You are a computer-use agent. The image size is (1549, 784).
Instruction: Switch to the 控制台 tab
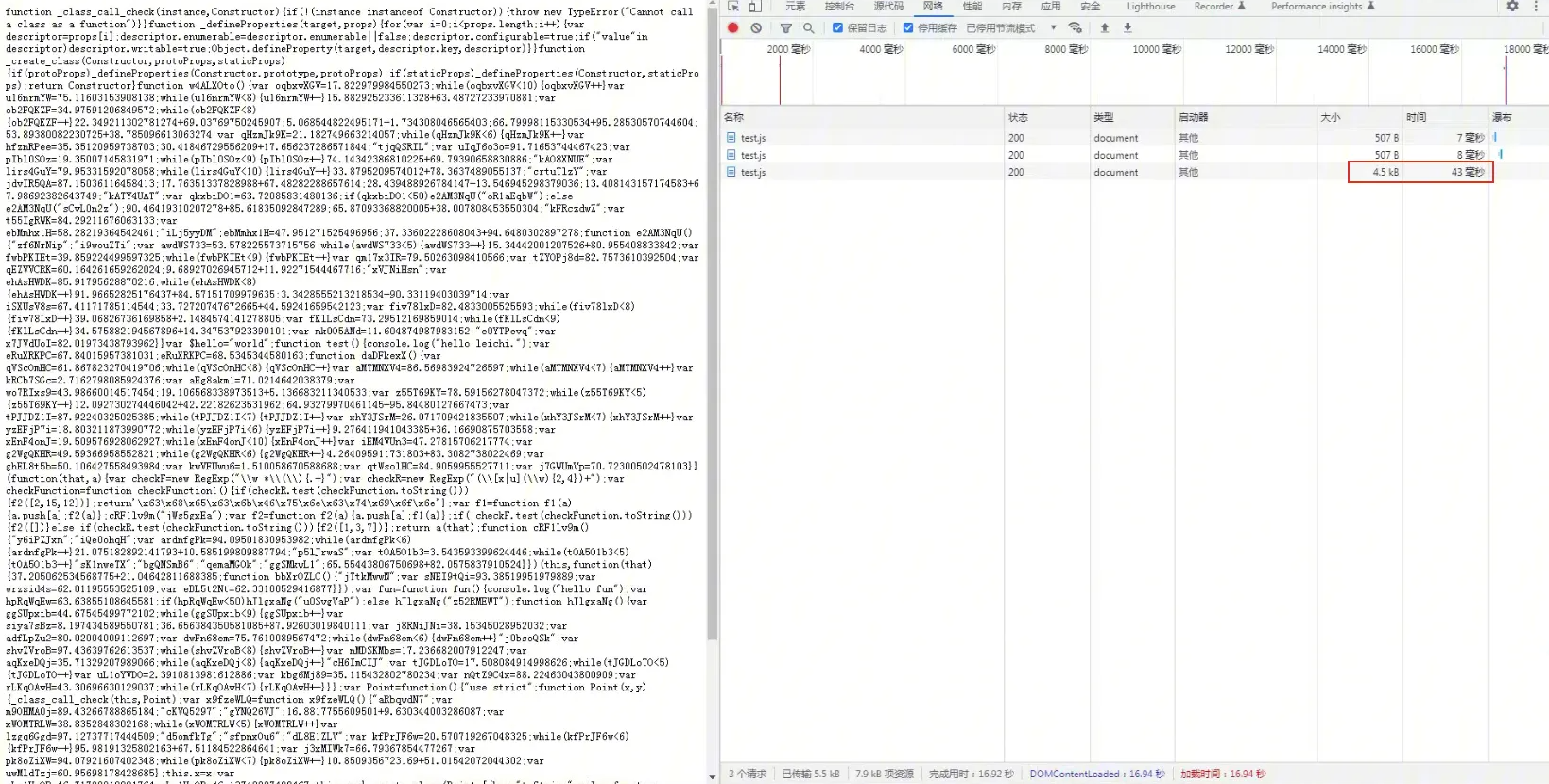[x=839, y=7]
